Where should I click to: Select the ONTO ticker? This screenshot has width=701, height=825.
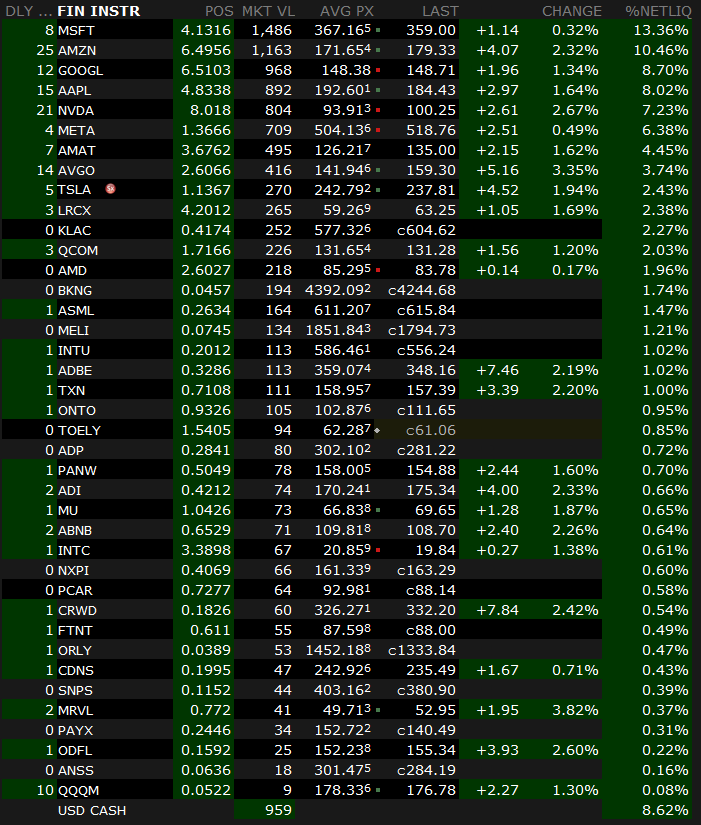pyautogui.click(x=77, y=410)
